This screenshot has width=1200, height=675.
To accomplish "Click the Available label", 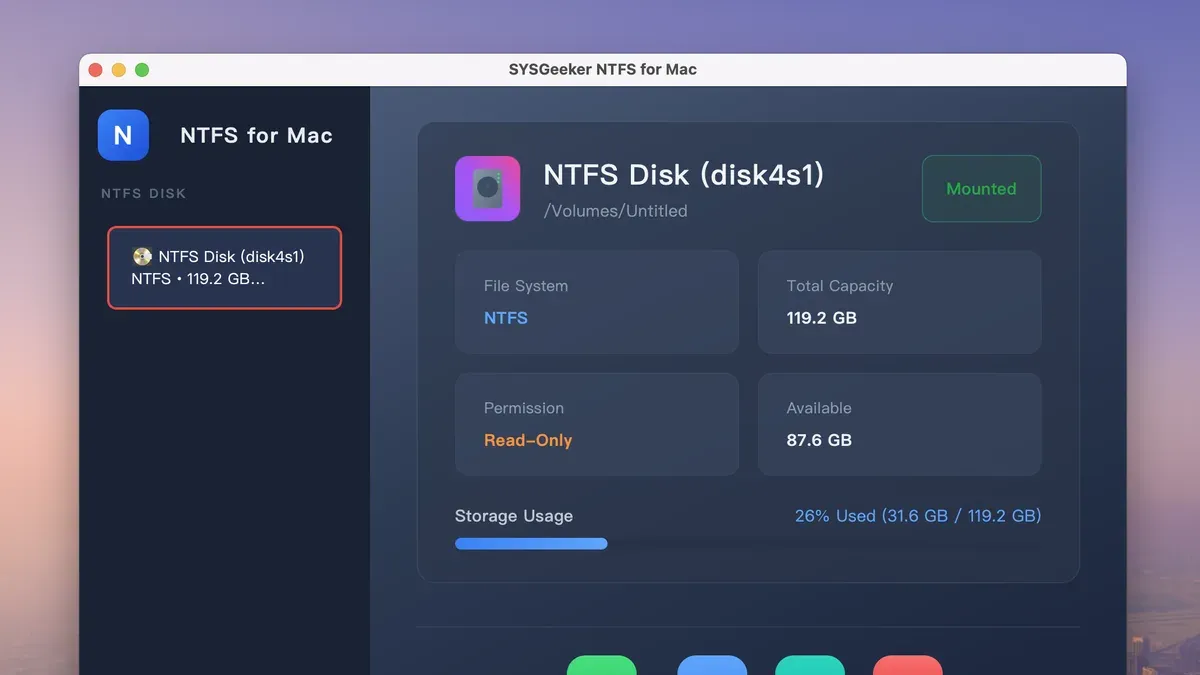I will click(x=819, y=408).
